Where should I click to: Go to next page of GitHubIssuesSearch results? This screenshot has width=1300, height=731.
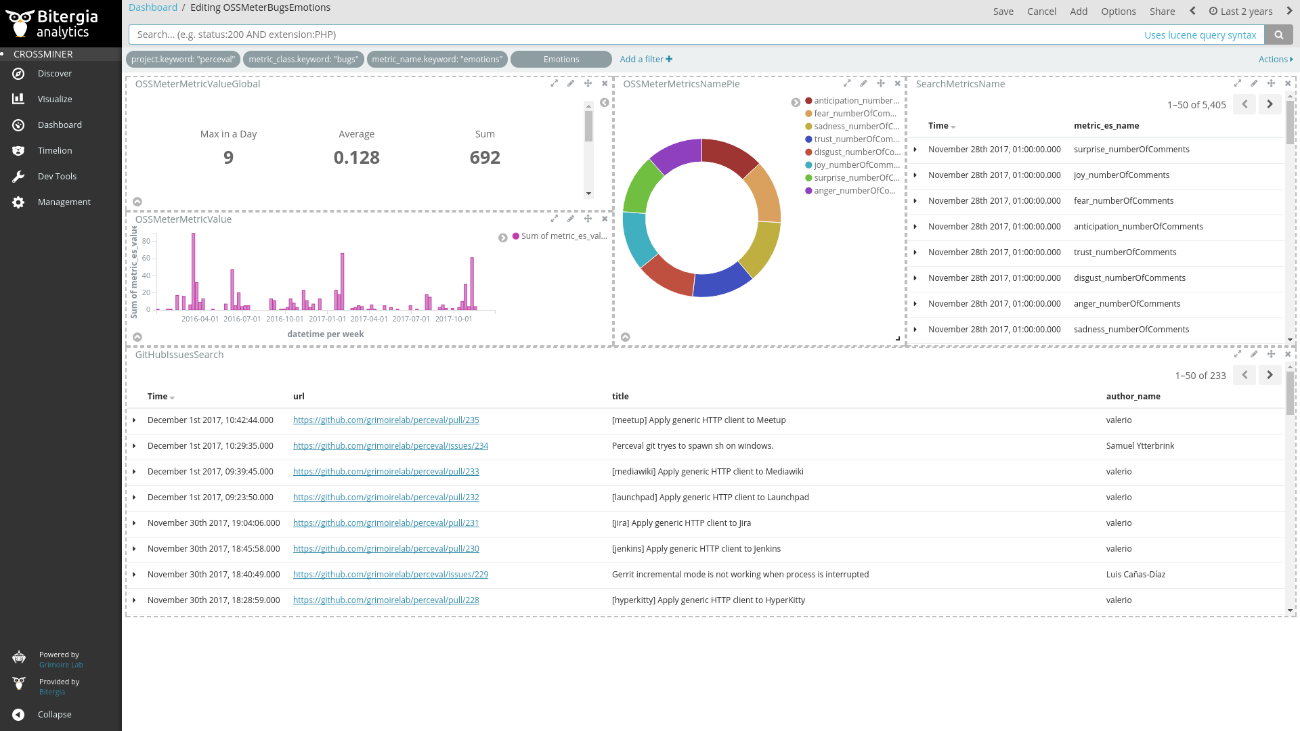click(1269, 375)
